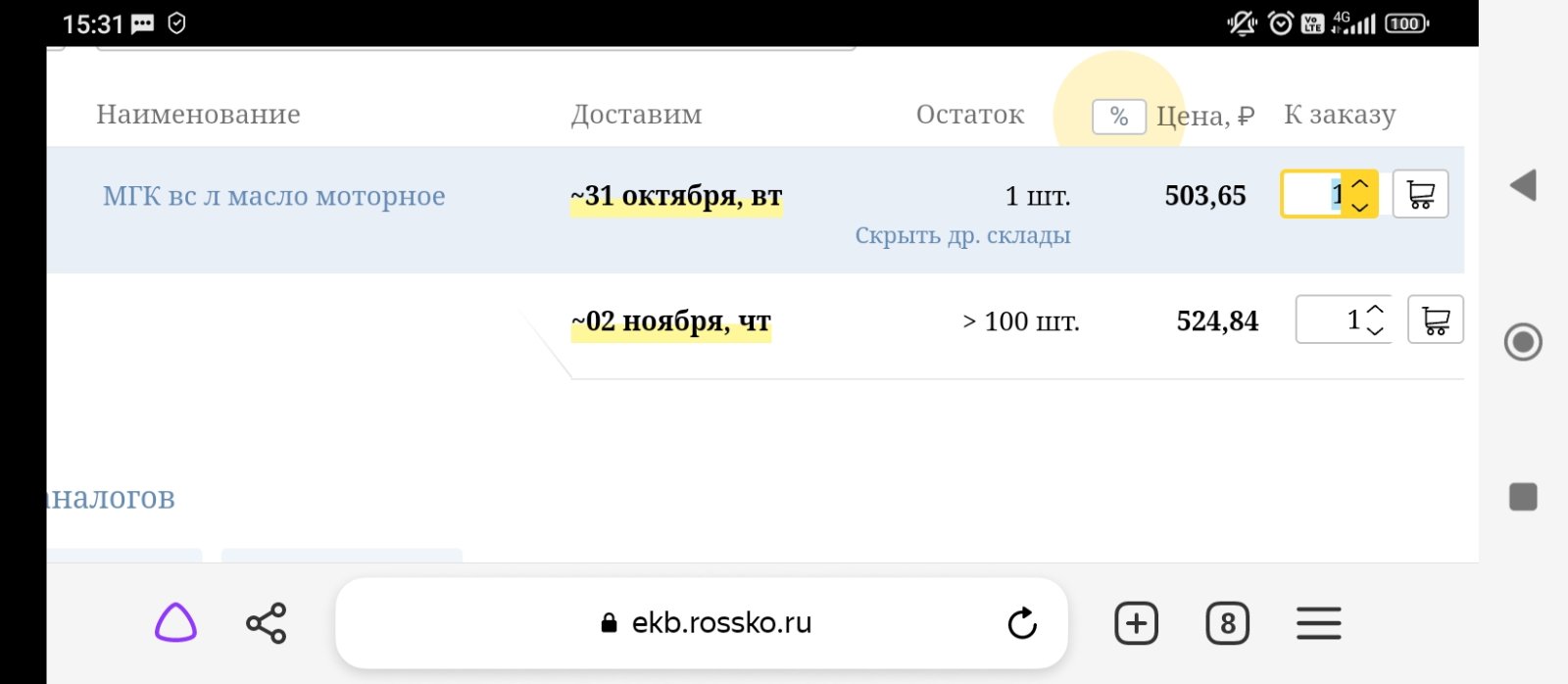Click the 1 шт. stock value
This screenshot has height=684, width=1568.
tap(1038, 196)
